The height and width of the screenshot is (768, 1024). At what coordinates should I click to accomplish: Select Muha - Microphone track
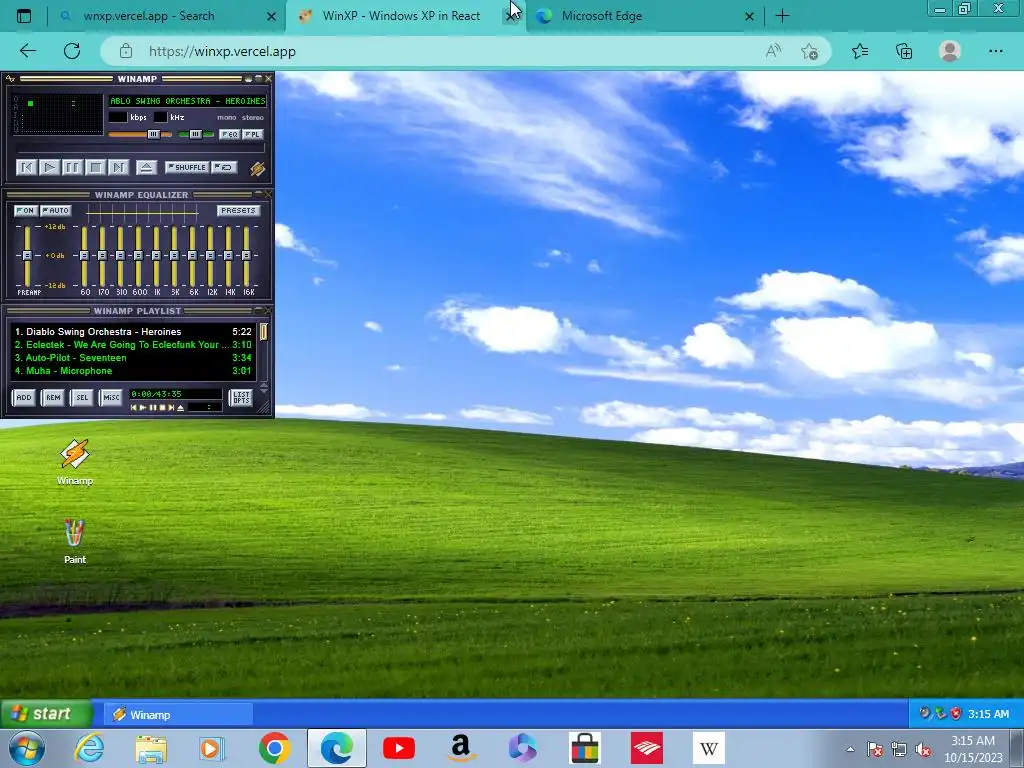coord(133,371)
